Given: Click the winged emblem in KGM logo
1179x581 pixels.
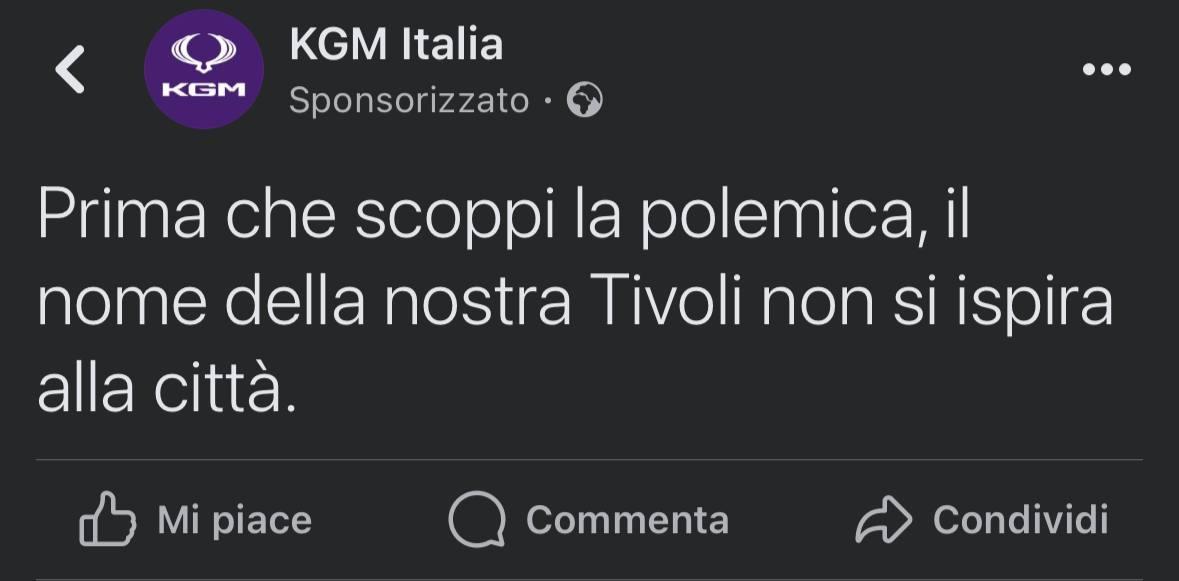Looking at the screenshot, I should (x=204, y=53).
